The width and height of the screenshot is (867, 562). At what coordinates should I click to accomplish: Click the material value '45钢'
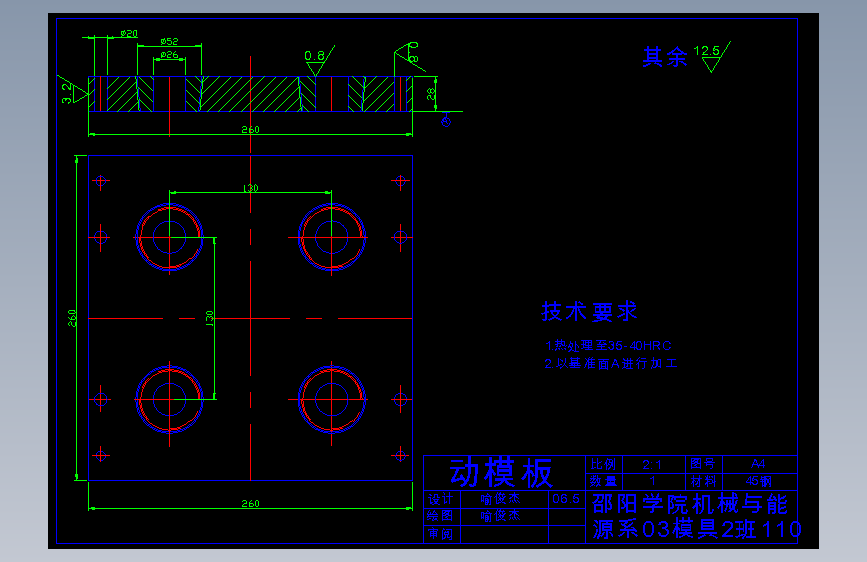point(759,481)
